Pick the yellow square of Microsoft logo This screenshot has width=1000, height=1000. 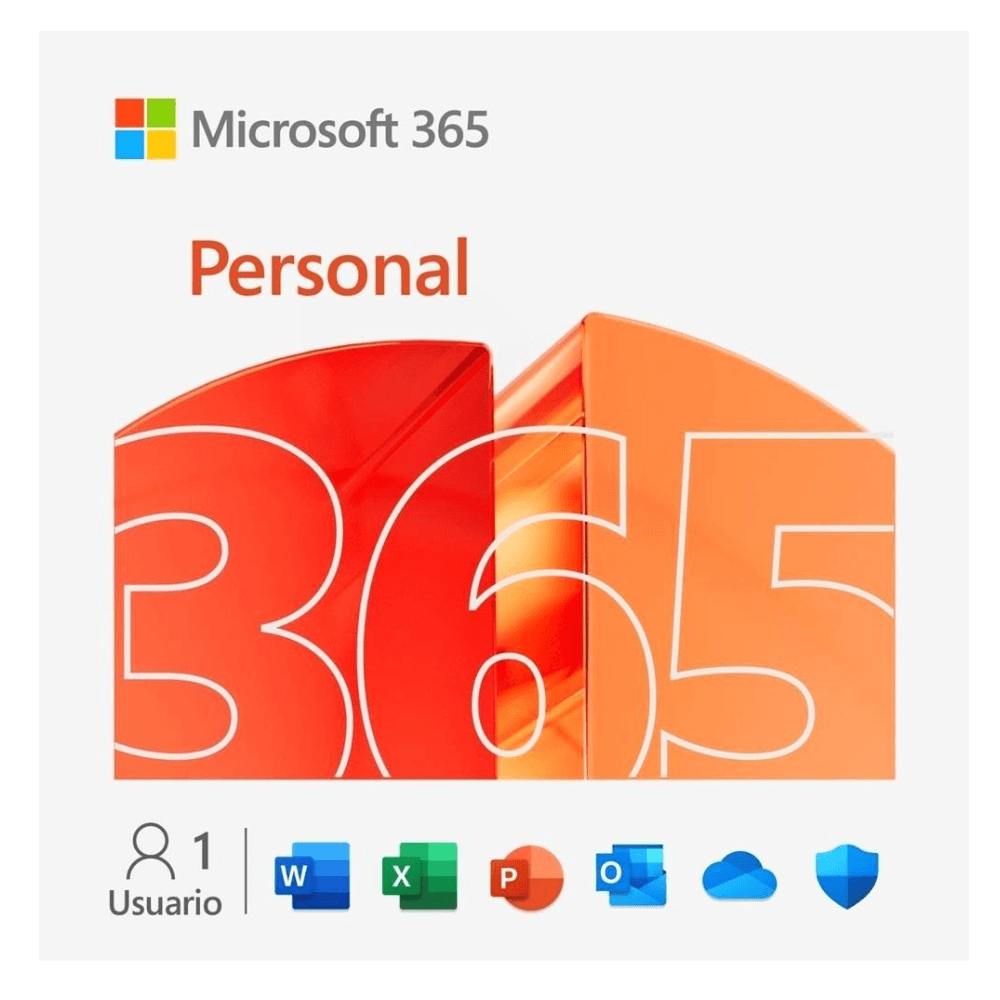pos(161,145)
